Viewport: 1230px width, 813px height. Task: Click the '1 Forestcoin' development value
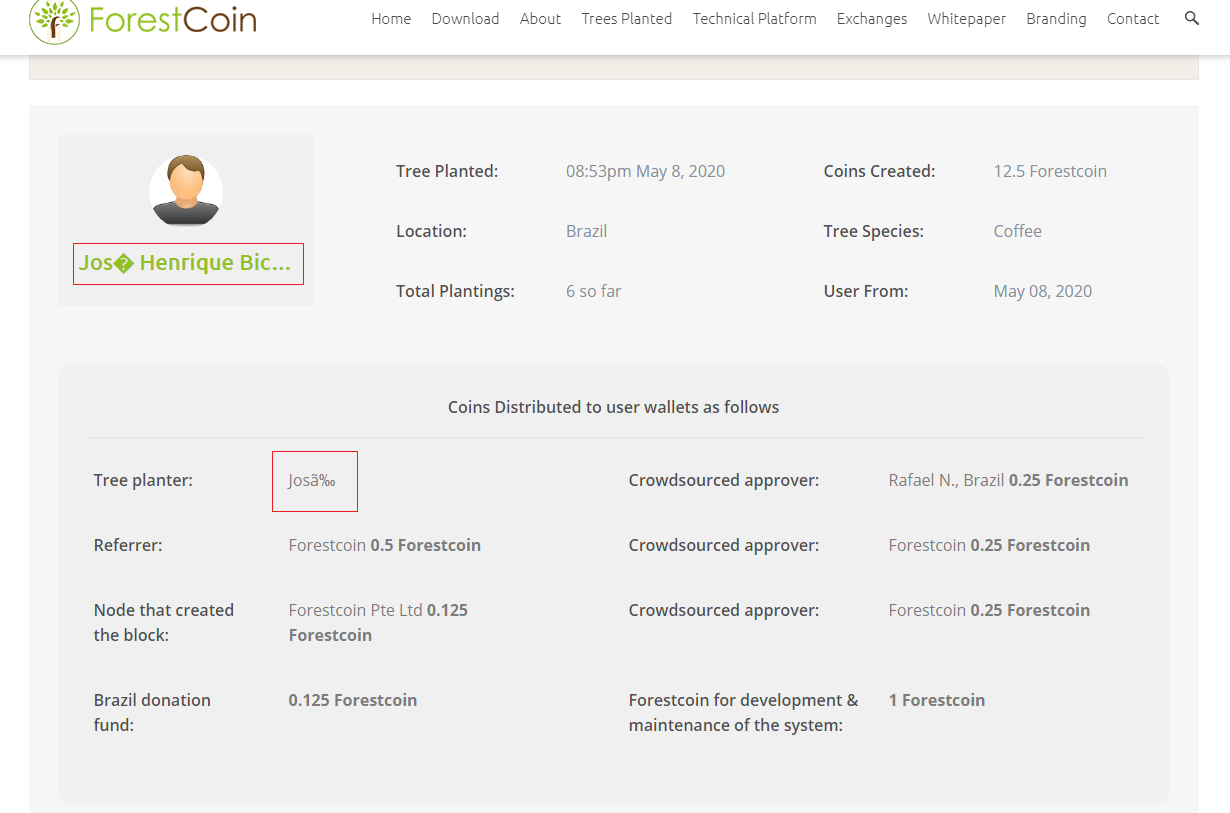pyautogui.click(x=937, y=700)
